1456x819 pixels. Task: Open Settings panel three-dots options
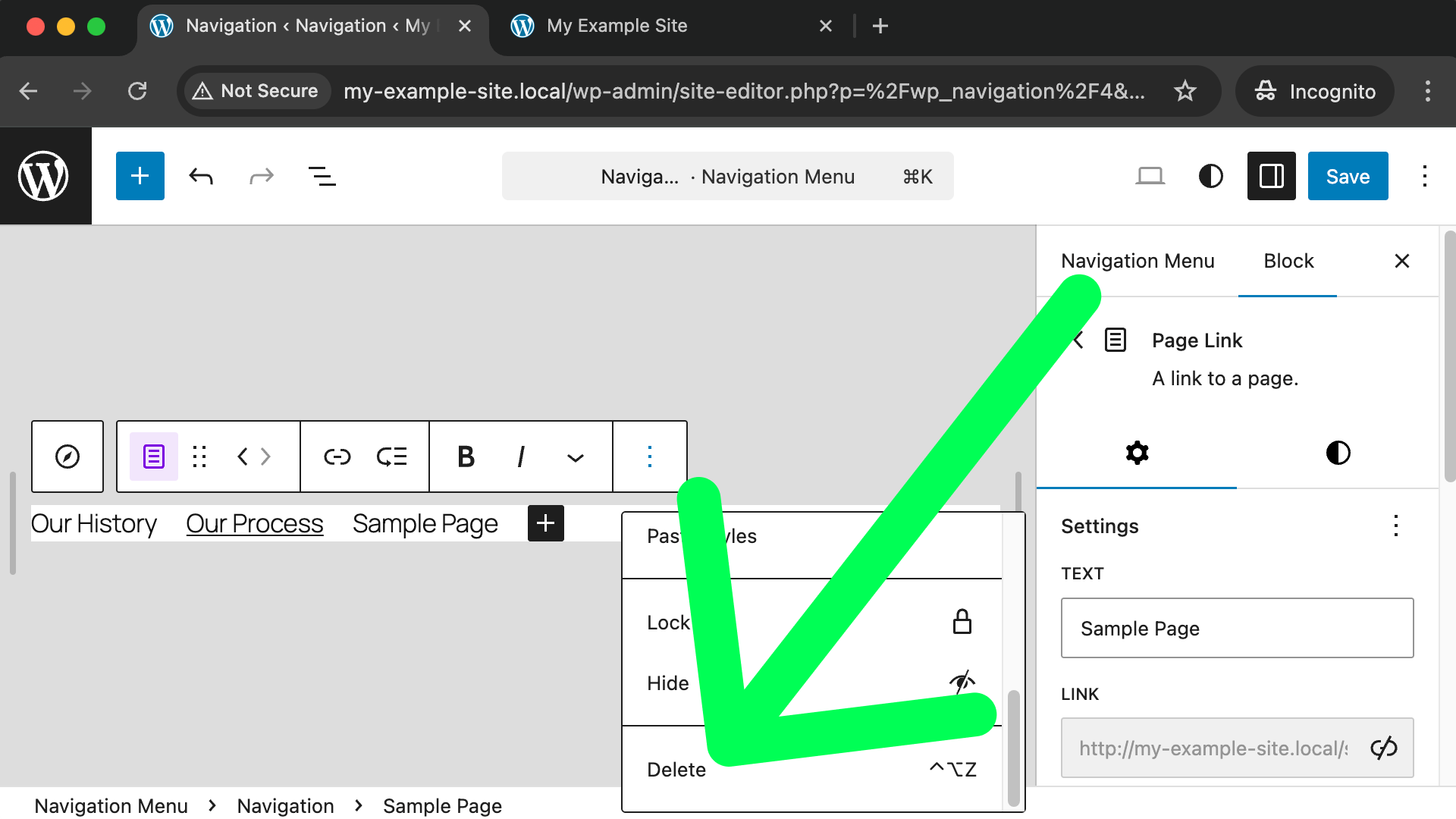pos(1395,526)
